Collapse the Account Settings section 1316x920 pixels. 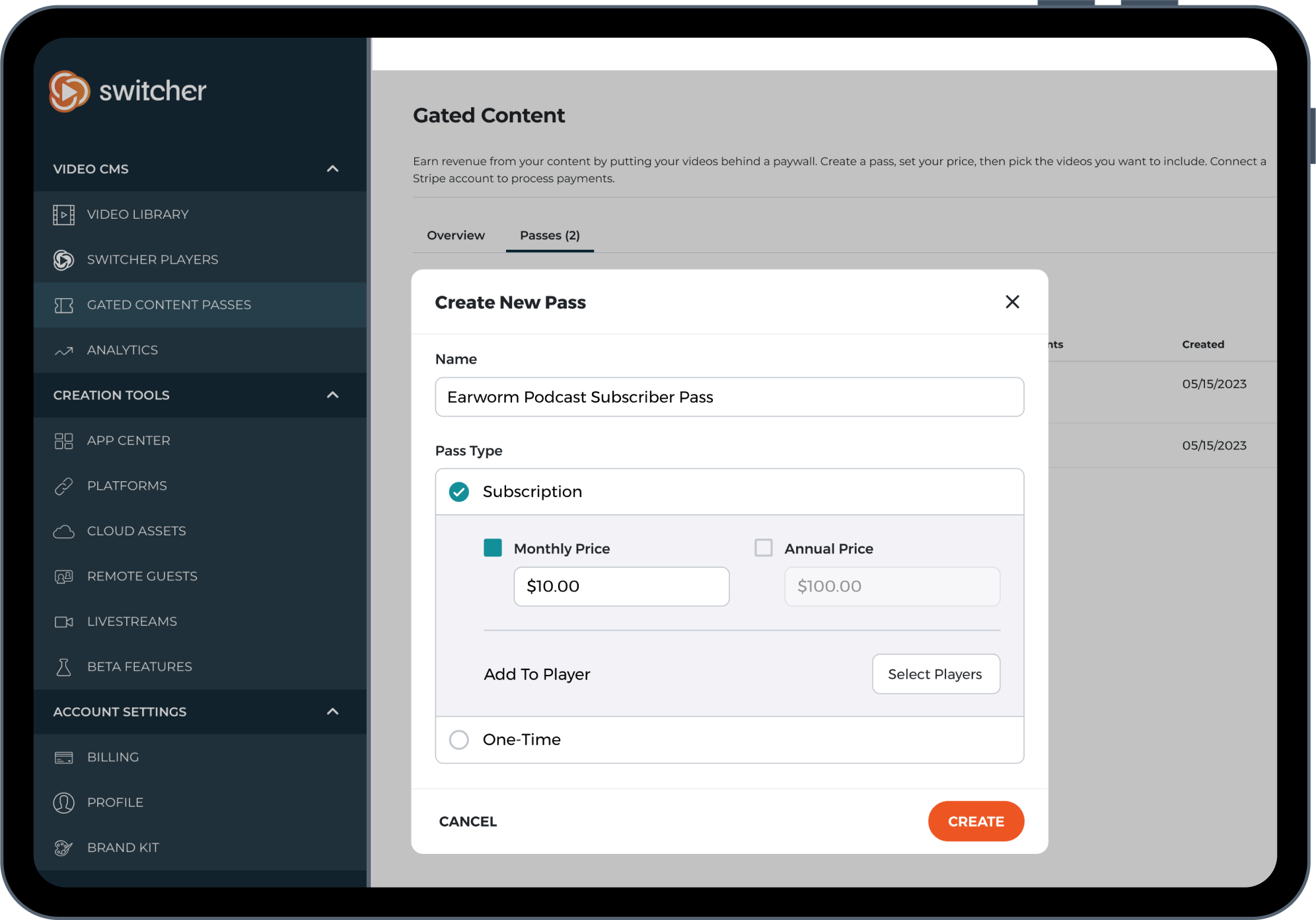pyautogui.click(x=333, y=712)
